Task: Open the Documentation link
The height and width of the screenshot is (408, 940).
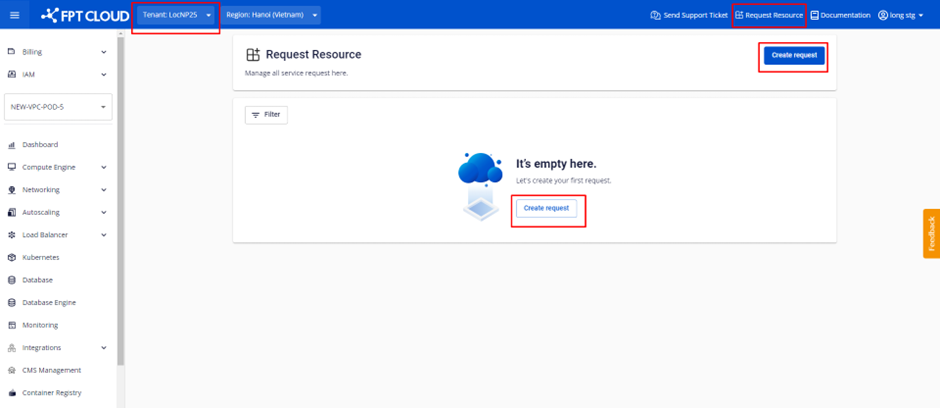Action: tap(840, 15)
